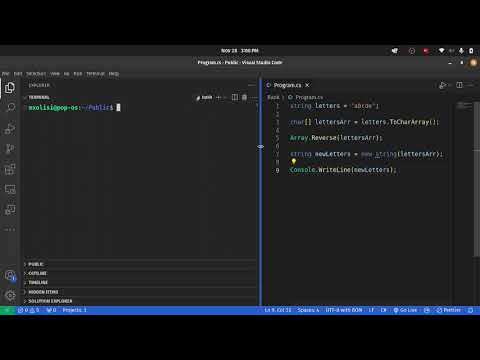Click the Projects: 1 status item
The height and width of the screenshot is (360, 480).
74,310
